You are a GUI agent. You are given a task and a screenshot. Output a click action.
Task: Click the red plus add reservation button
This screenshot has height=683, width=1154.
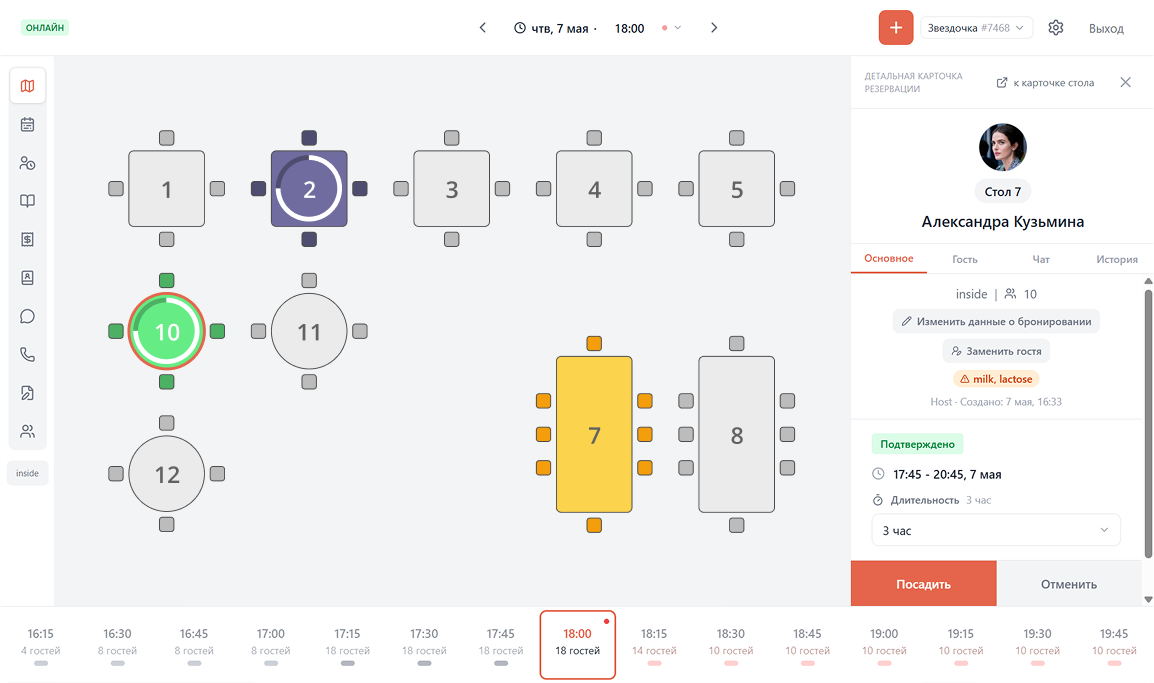[896, 28]
